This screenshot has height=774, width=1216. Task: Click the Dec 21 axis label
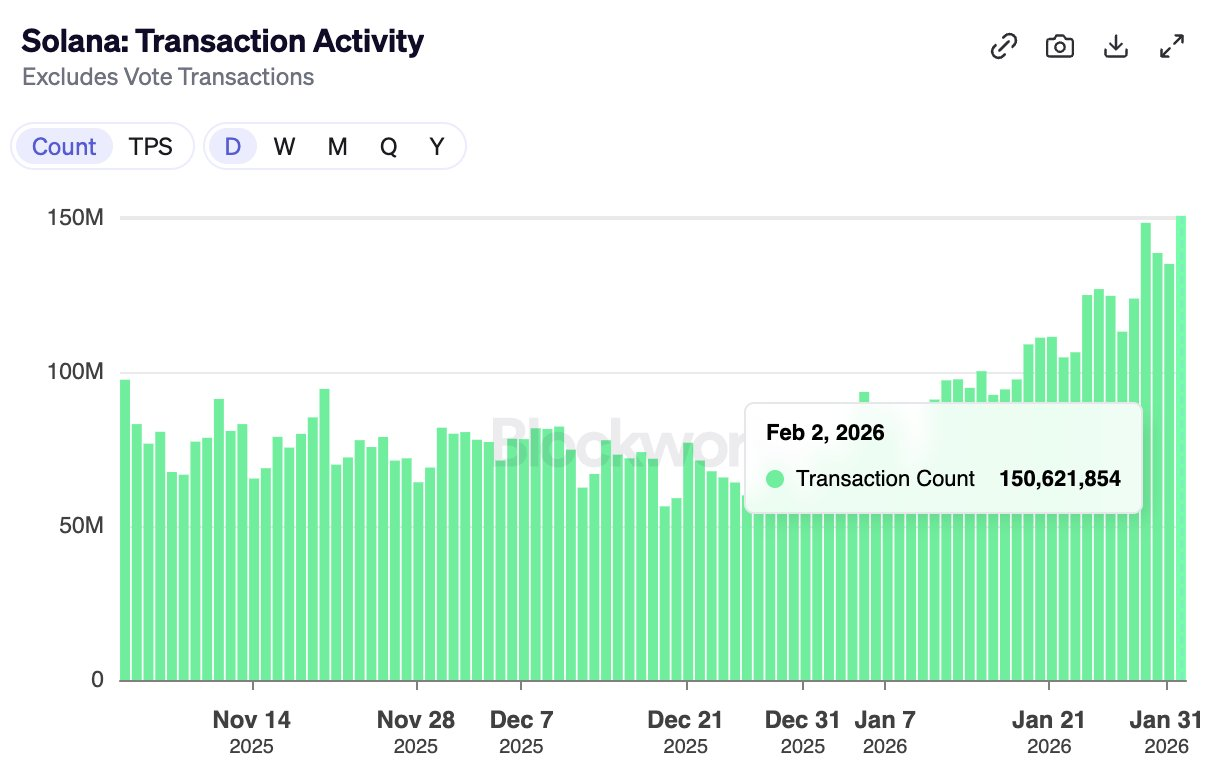tap(685, 720)
